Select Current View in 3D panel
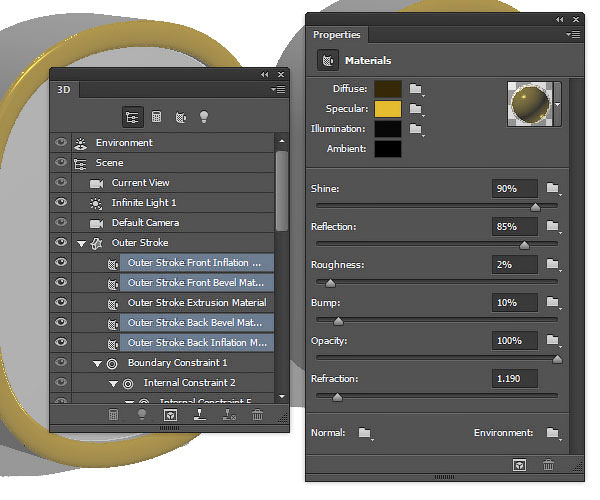The width and height of the screenshot is (600, 500). pos(173,182)
